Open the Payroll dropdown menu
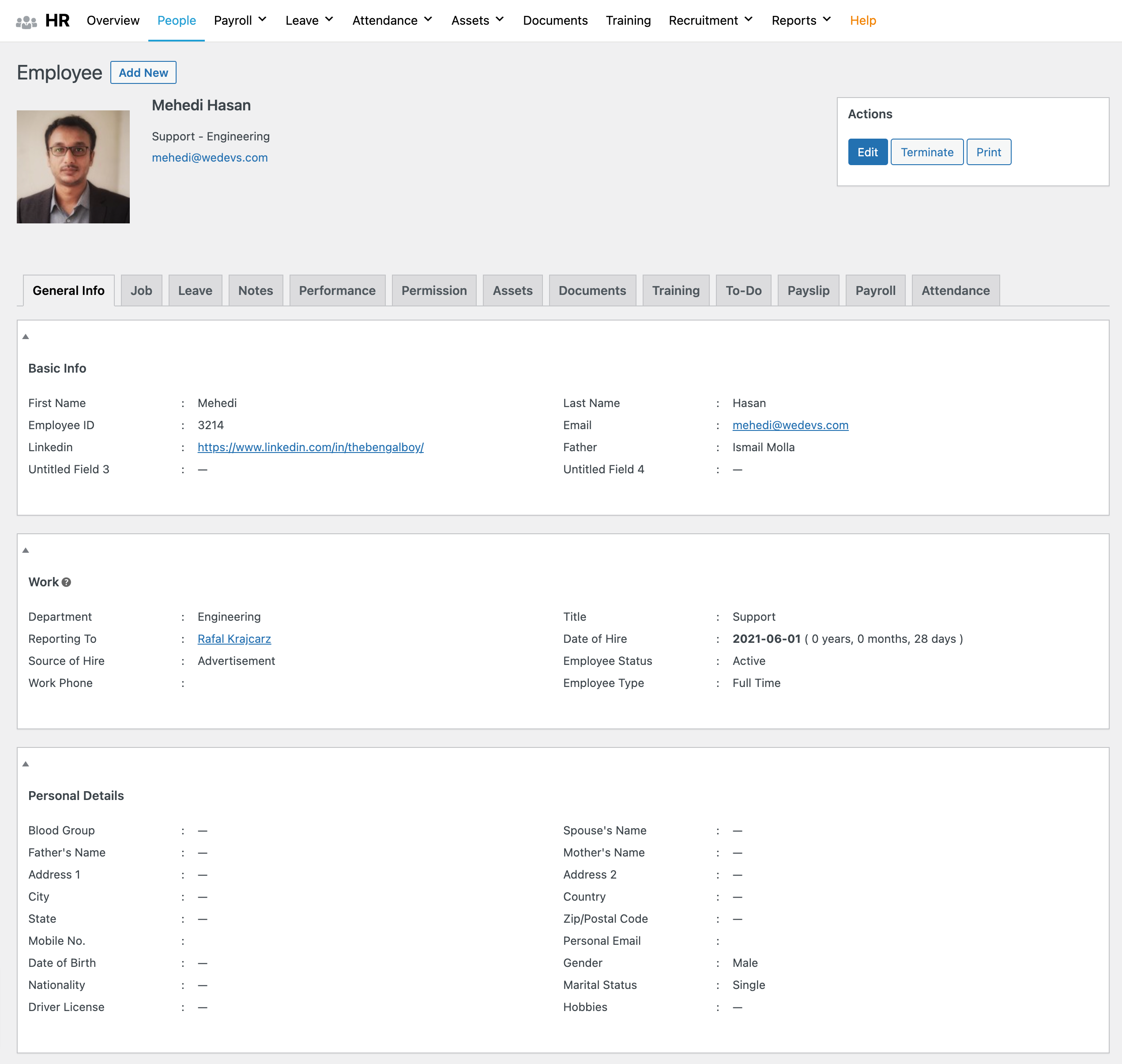 240,20
